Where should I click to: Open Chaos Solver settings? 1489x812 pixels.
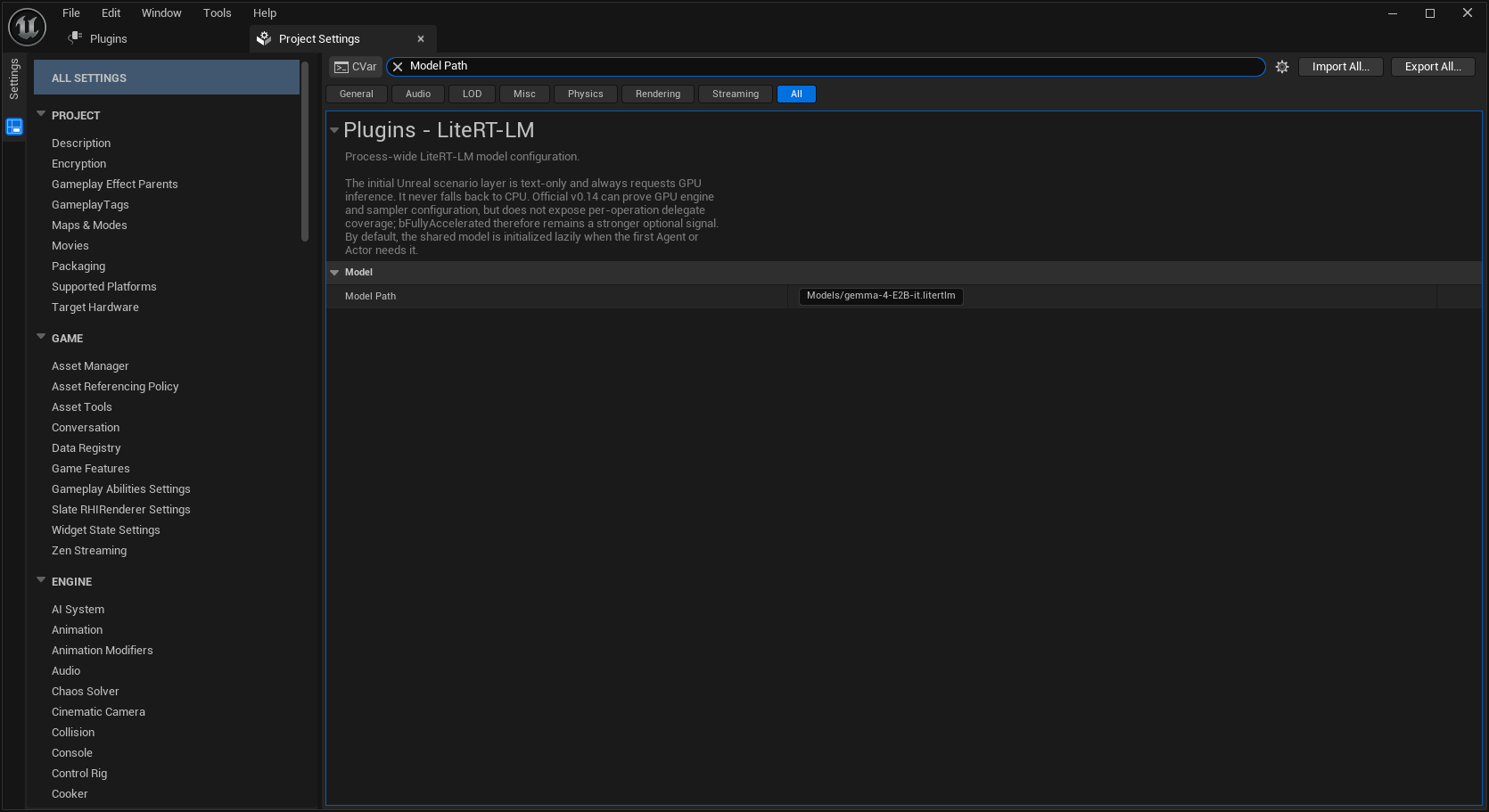[x=86, y=691]
